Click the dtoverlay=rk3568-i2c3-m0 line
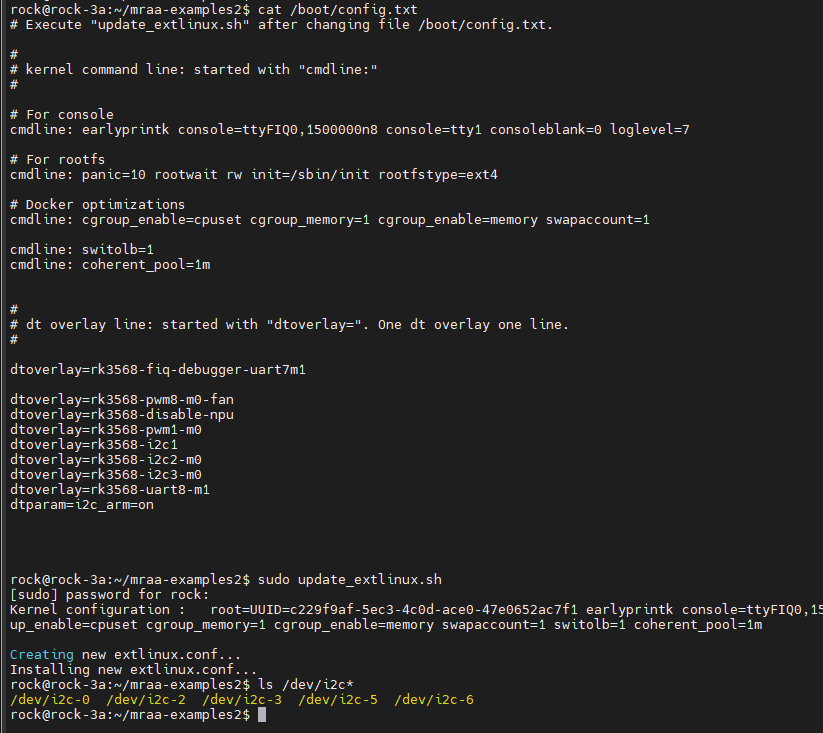The width and height of the screenshot is (823, 733). 106,475
